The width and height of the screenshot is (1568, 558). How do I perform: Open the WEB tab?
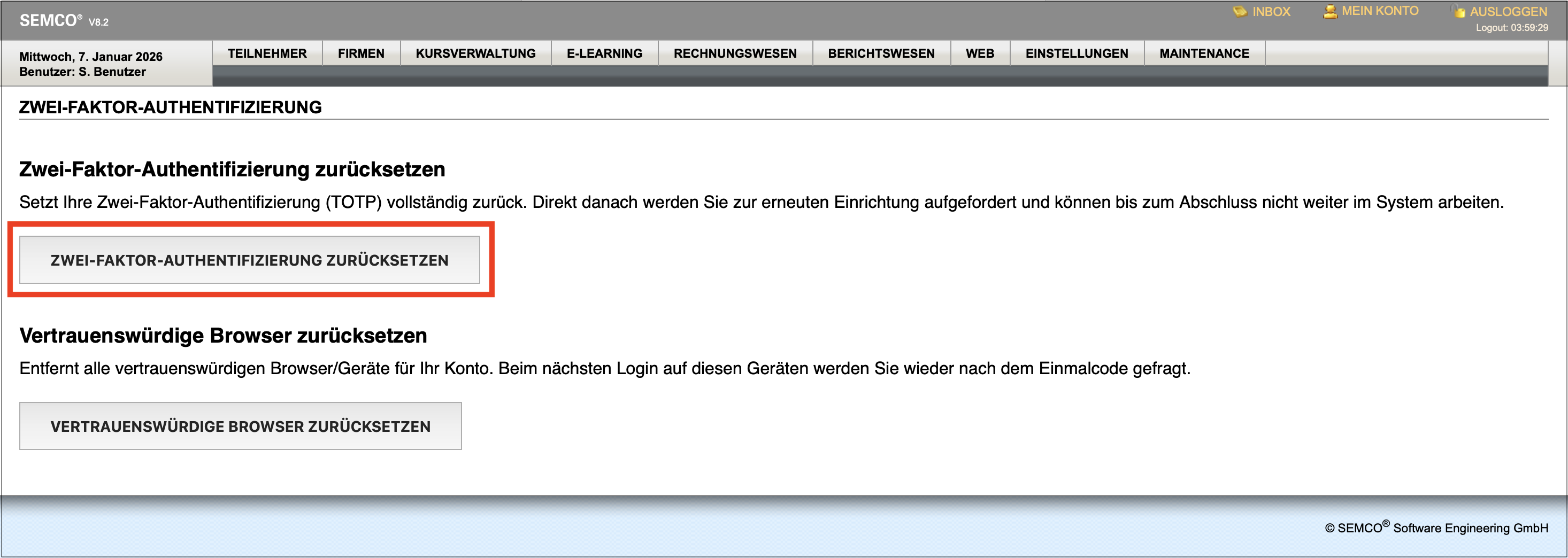pyautogui.click(x=980, y=53)
